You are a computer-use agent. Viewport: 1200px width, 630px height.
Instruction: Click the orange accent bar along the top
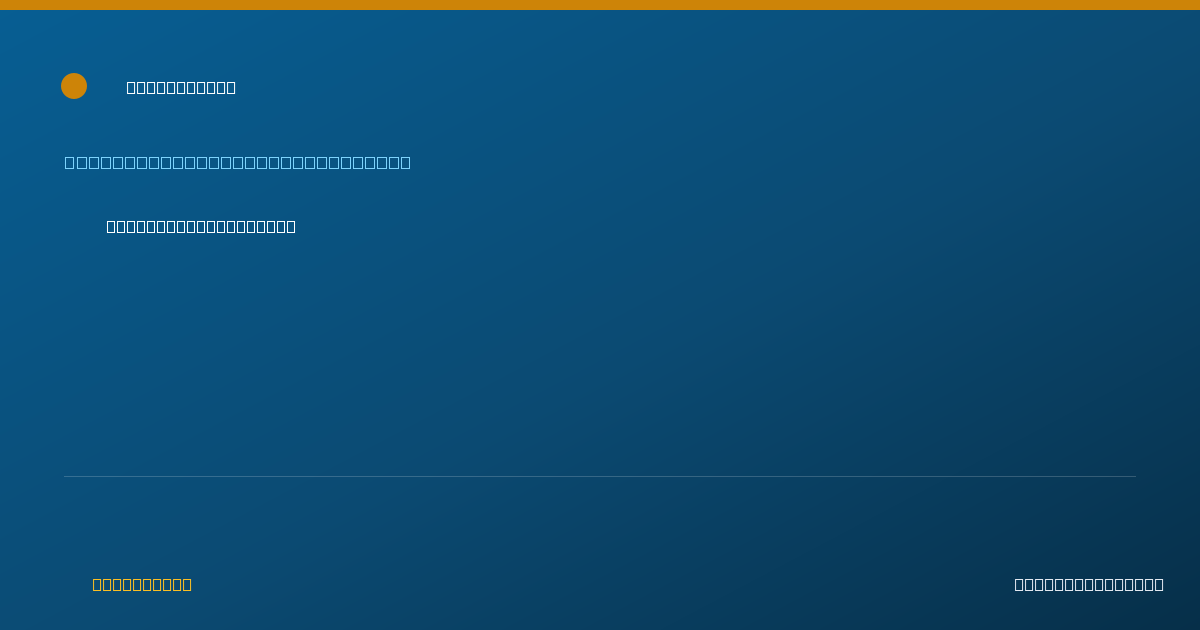pyautogui.click(x=600, y=5)
